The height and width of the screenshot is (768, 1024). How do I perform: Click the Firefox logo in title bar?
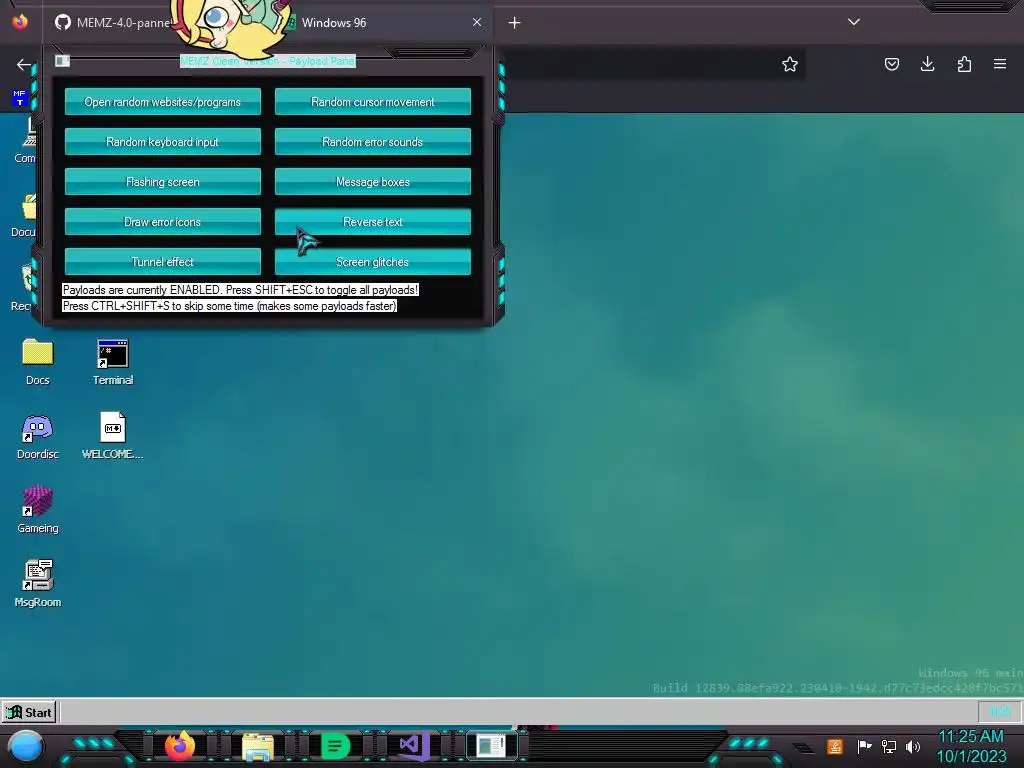click(20, 22)
